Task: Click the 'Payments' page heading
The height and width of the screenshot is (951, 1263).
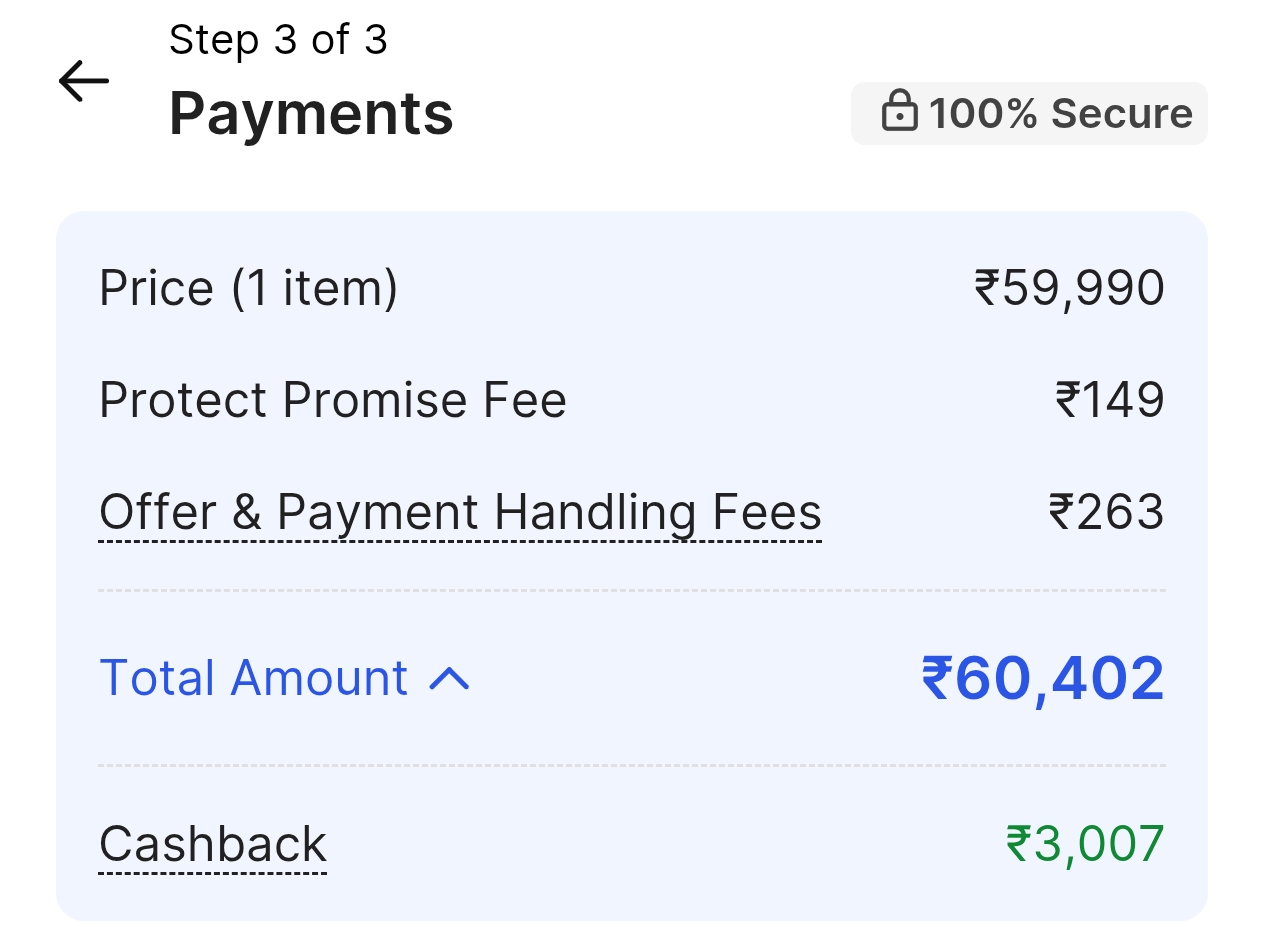Action: [311, 114]
